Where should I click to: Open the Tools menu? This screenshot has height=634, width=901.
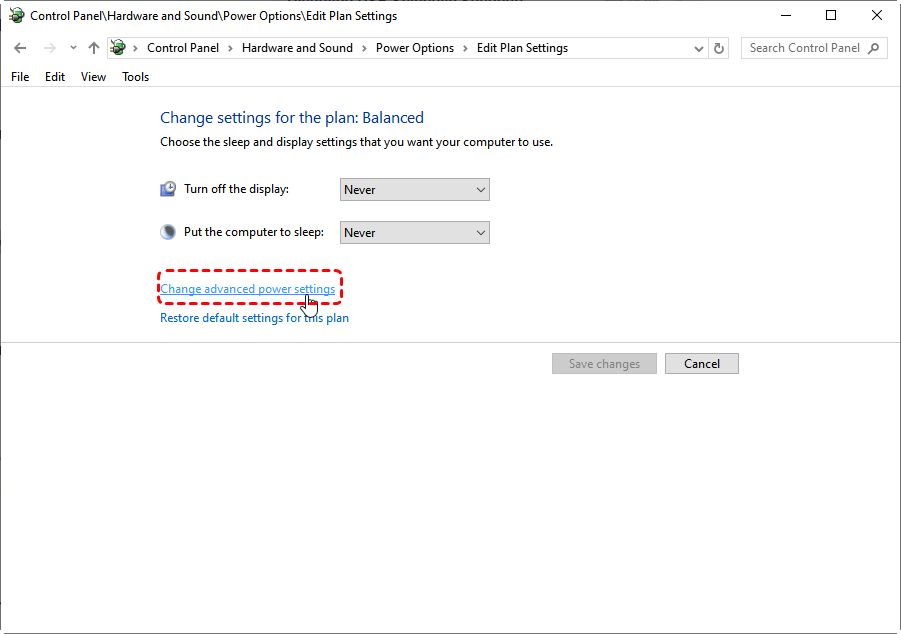[x=136, y=77]
